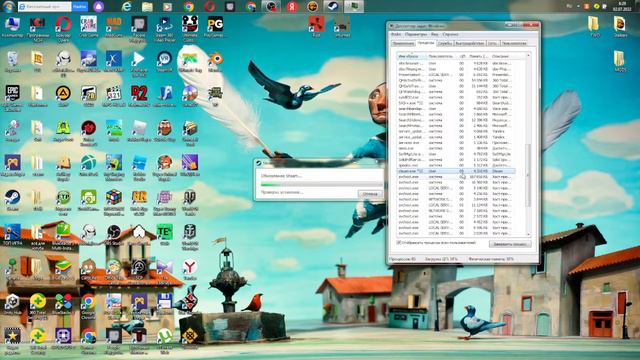Open the Help menu in Task Manager
This screenshot has width=640, height=360.
[450, 35]
